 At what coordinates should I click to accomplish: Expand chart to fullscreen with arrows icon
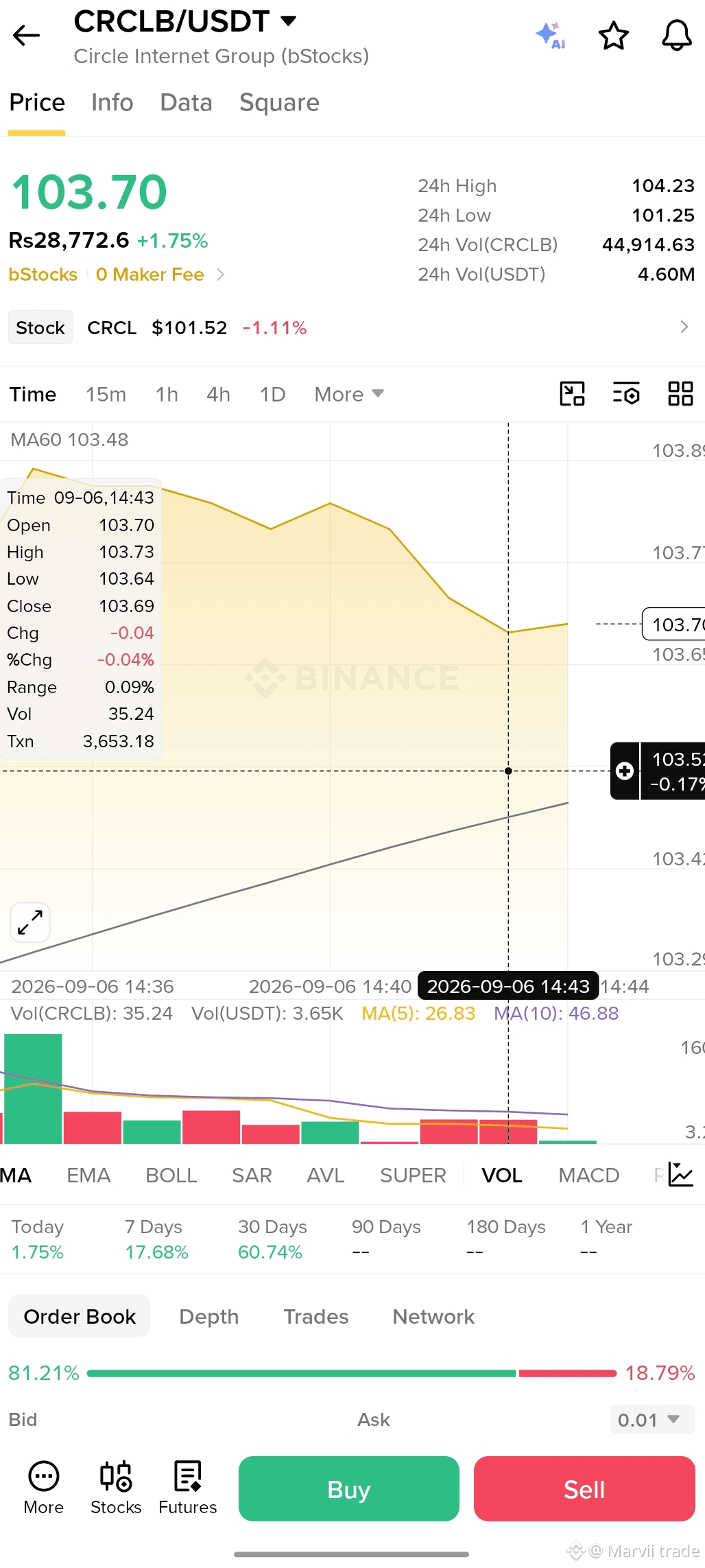[x=30, y=922]
